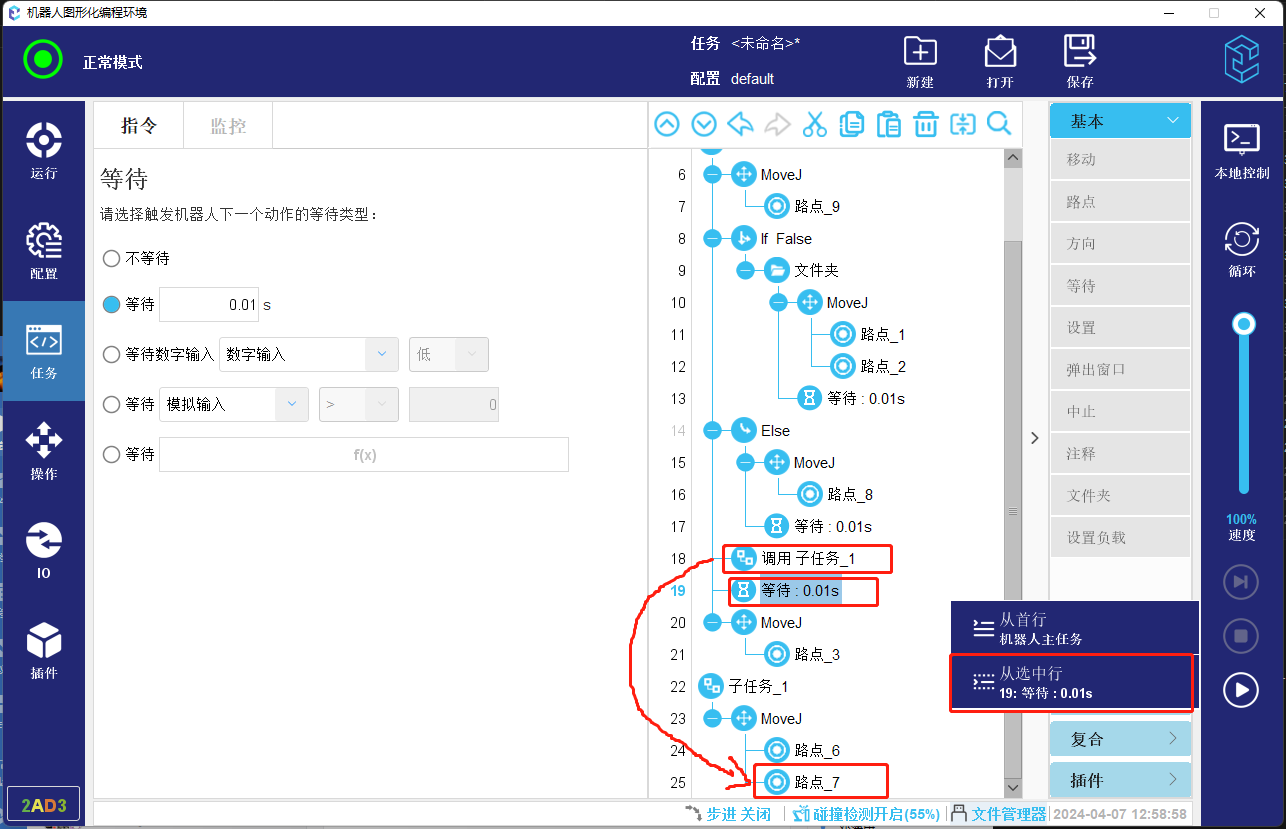The image size is (1286, 829).
Task: Click the speed slider handle
Action: click(x=1244, y=324)
